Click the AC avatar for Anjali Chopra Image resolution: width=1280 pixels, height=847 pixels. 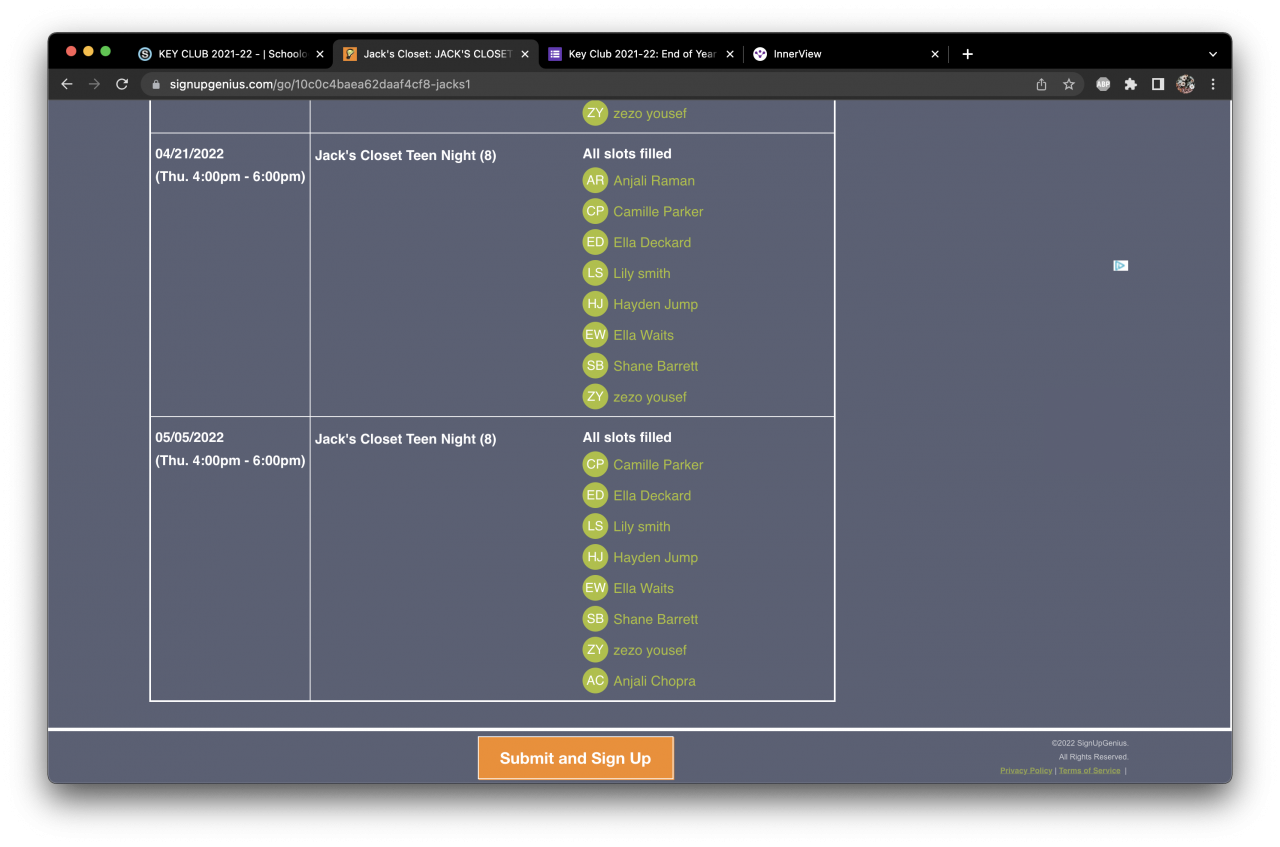pos(595,680)
